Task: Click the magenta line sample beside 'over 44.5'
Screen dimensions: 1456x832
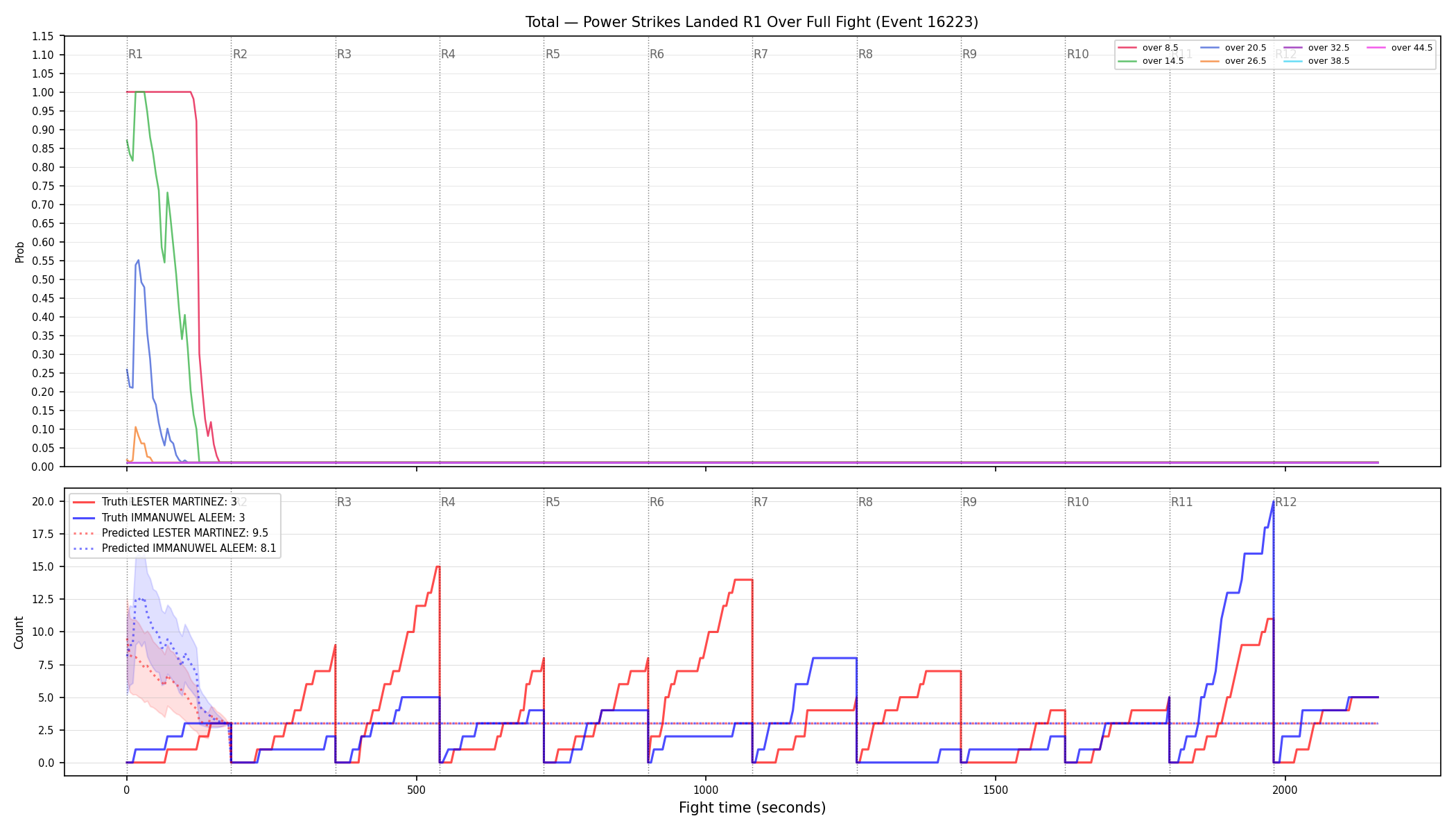Action: (1376, 48)
